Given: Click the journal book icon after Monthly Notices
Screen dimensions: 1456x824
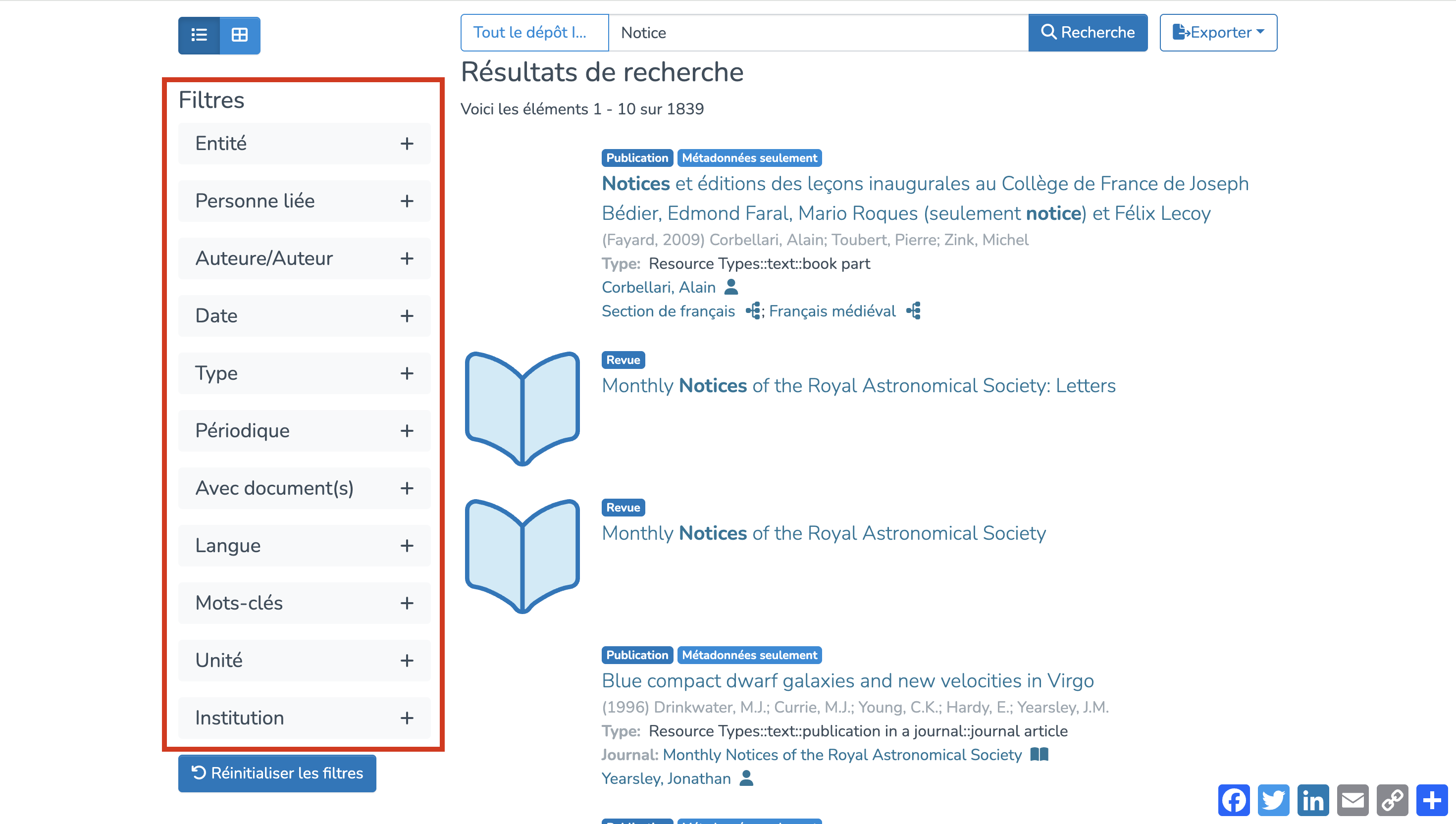Looking at the screenshot, I should pyautogui.click(x=1040, y=754).
